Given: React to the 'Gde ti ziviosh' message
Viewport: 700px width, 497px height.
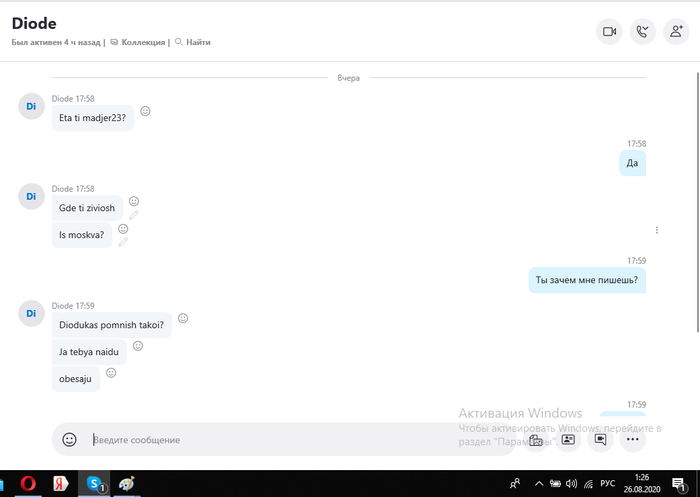Looking at the screenshot, I should (134, 201).
